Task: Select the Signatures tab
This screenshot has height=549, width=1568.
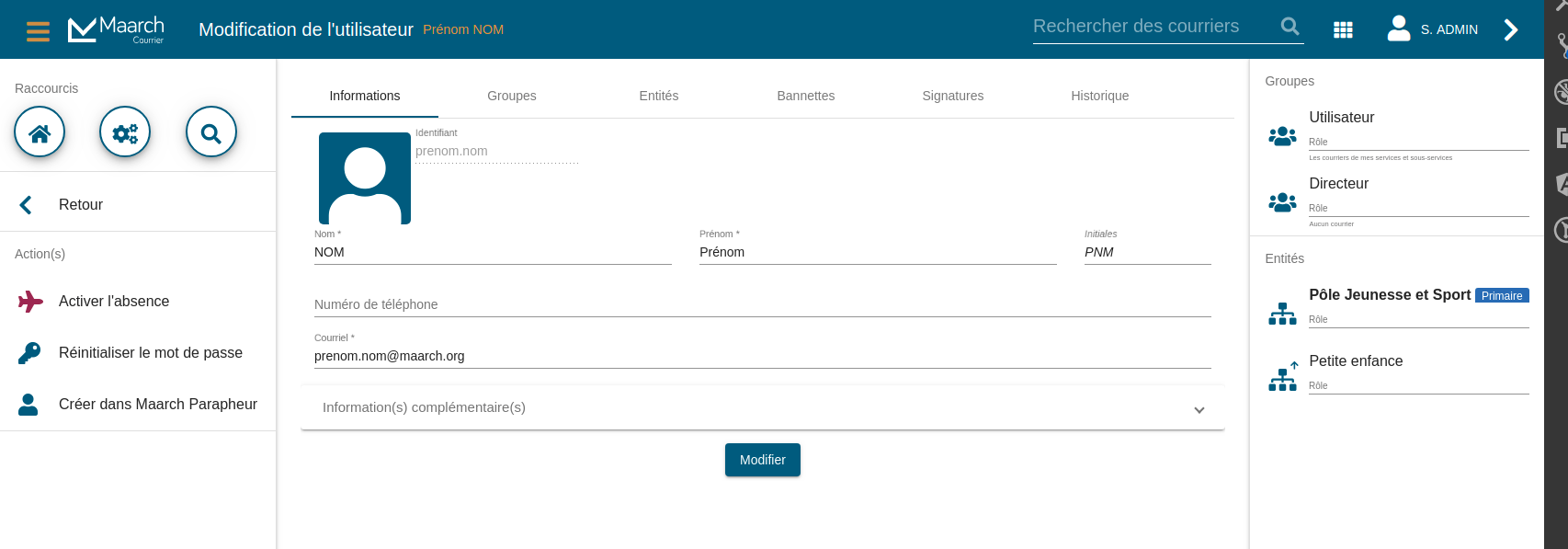Action: pos(953,96)
